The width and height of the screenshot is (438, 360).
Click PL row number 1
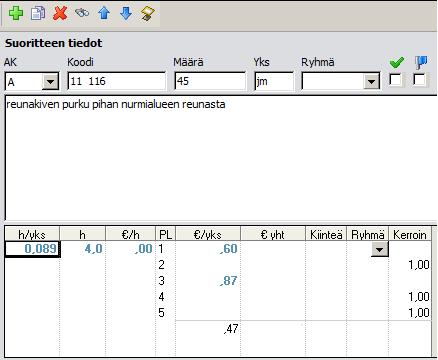click(161, 249)
